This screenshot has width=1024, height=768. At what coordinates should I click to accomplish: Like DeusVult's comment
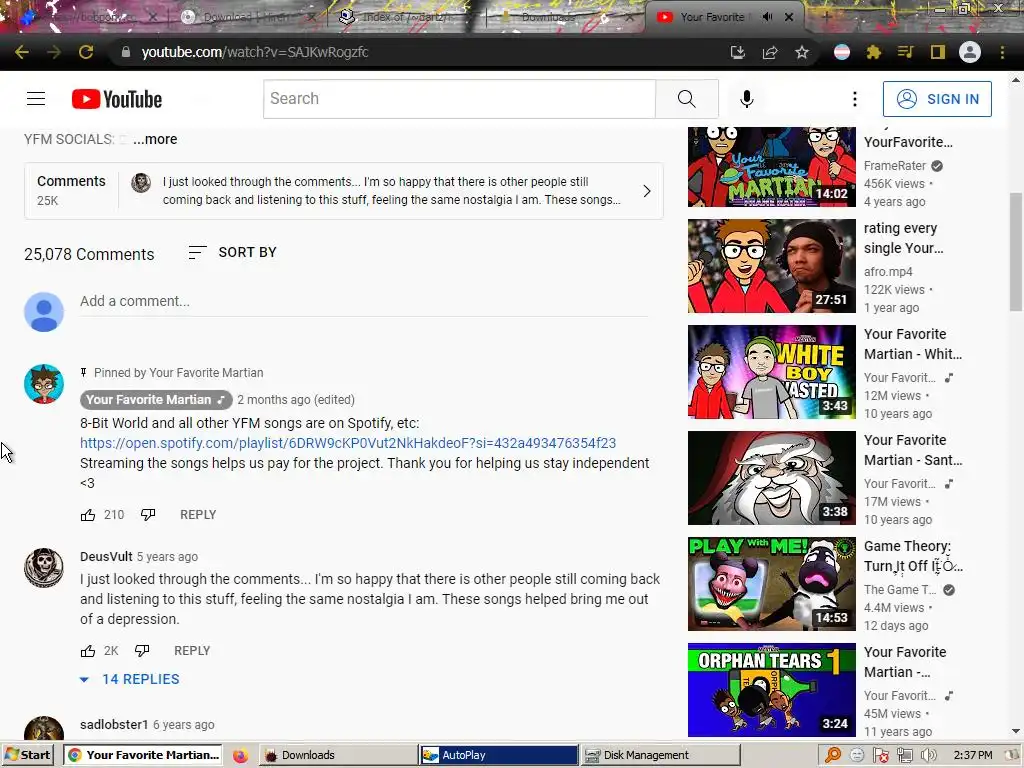pyautogui.click(x=88, y=651)
